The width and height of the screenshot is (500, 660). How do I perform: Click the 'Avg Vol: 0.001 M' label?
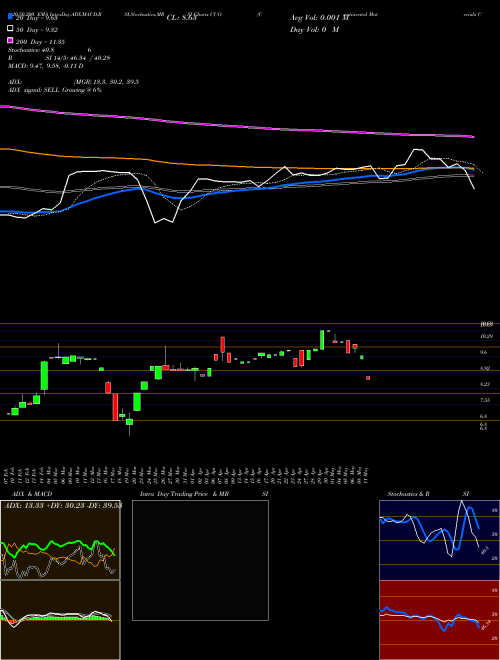tap(319, 18)
